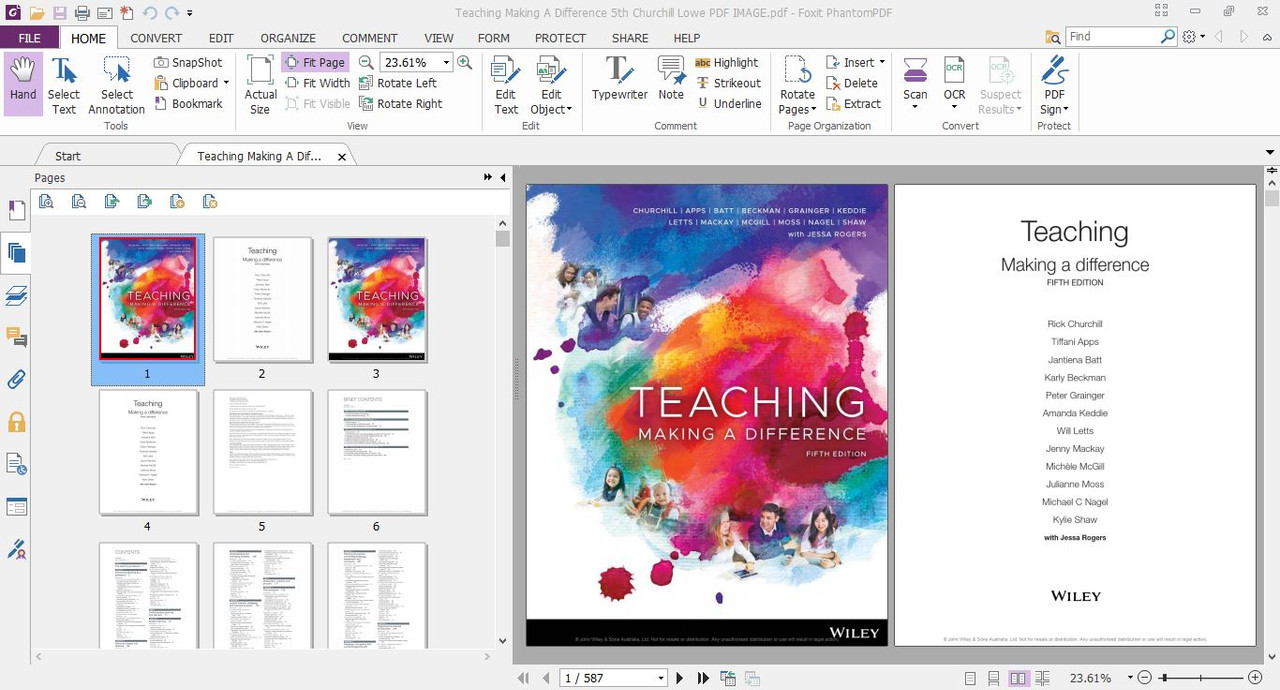Enable Fit Width view mode
The width and height of the screenshot is (1280, 690).
click(x=317, y=83)
